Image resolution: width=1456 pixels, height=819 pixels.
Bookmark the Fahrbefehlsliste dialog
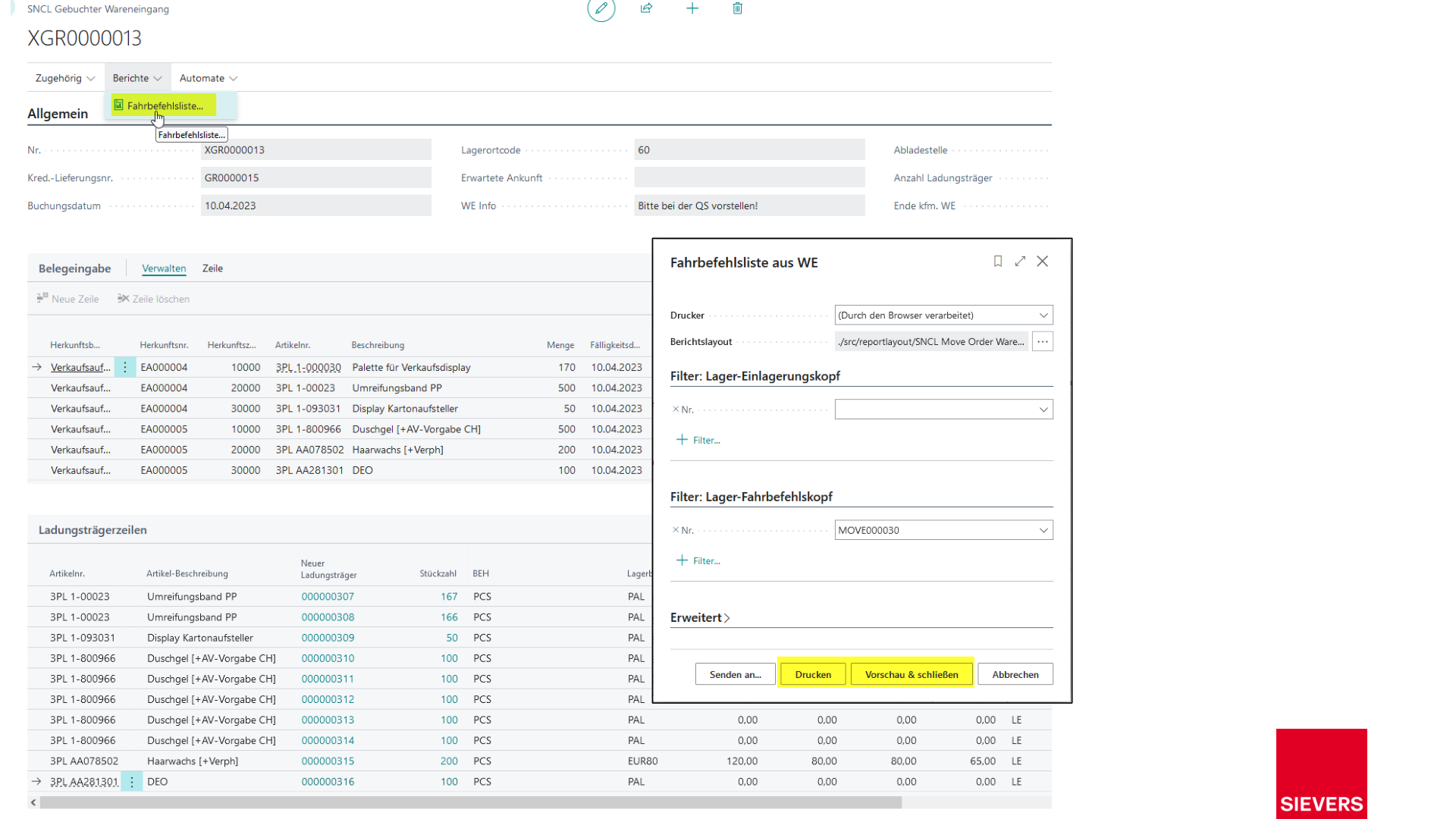coord(998,261)
